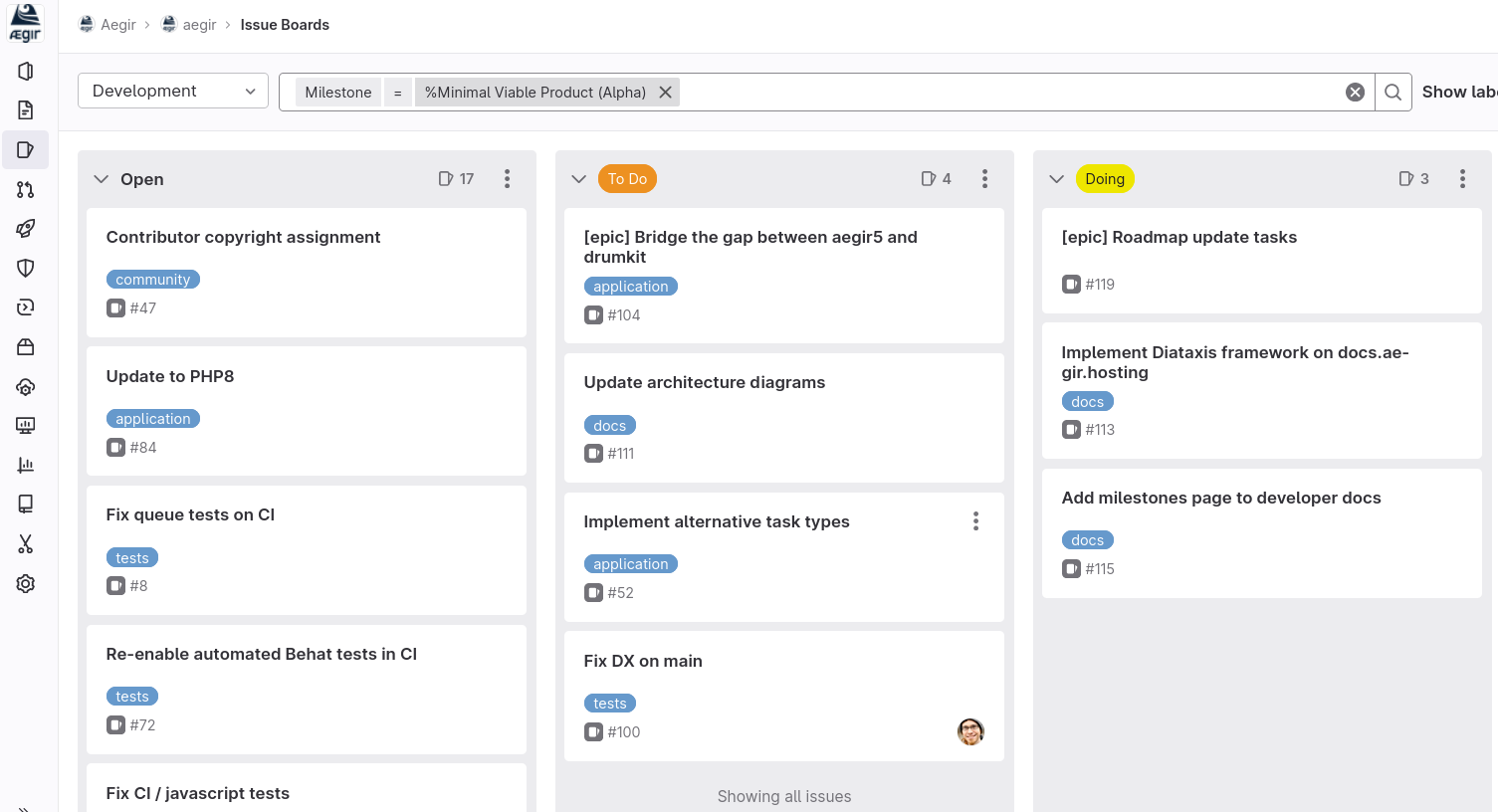Open the Fix queue tests on CI issue
The height and width of the screenshot is (812, 1498).
pyautogui.click(x=190, y=514)
